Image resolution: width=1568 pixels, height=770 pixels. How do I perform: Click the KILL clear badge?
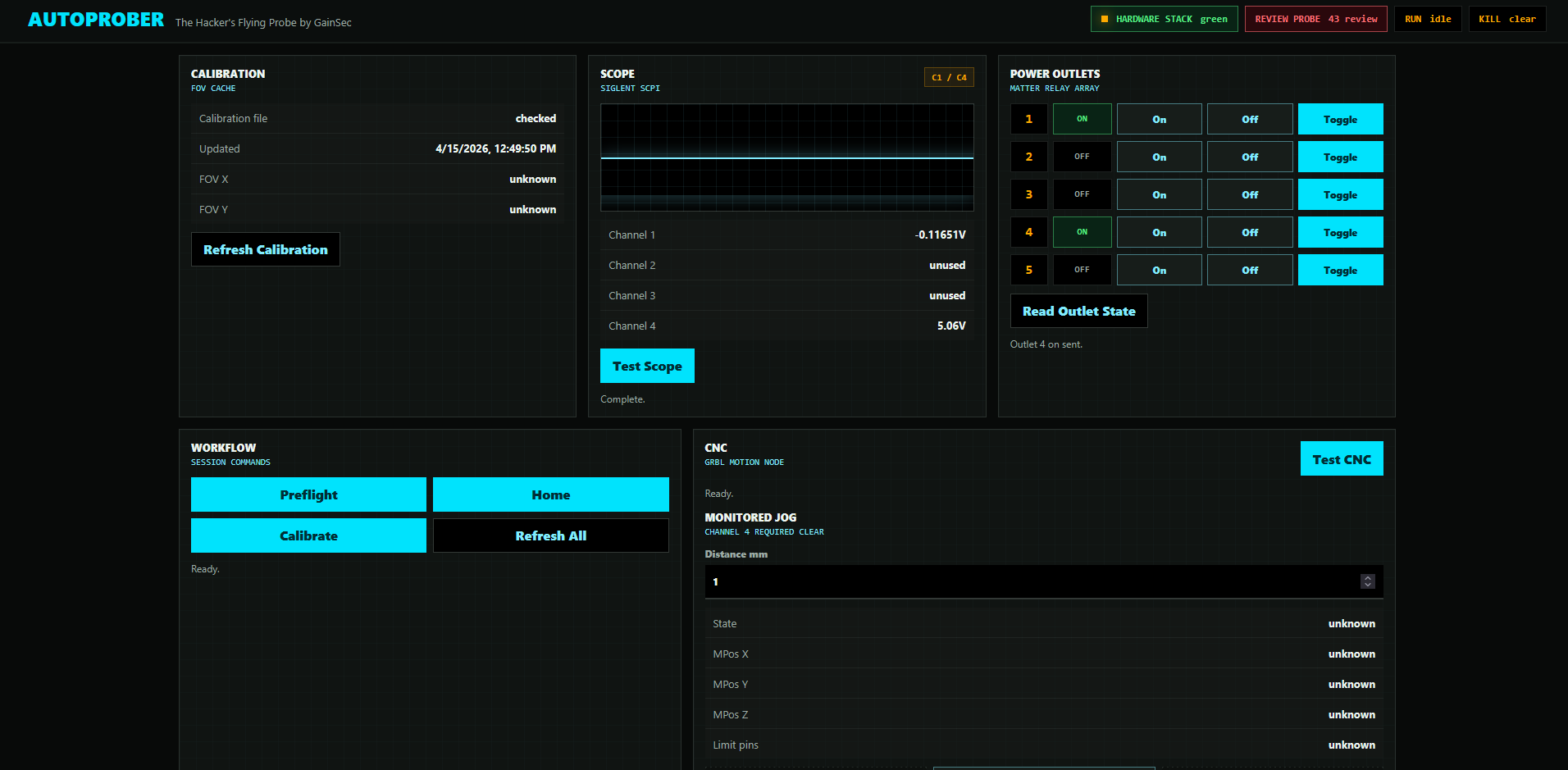pos(1506,18)
